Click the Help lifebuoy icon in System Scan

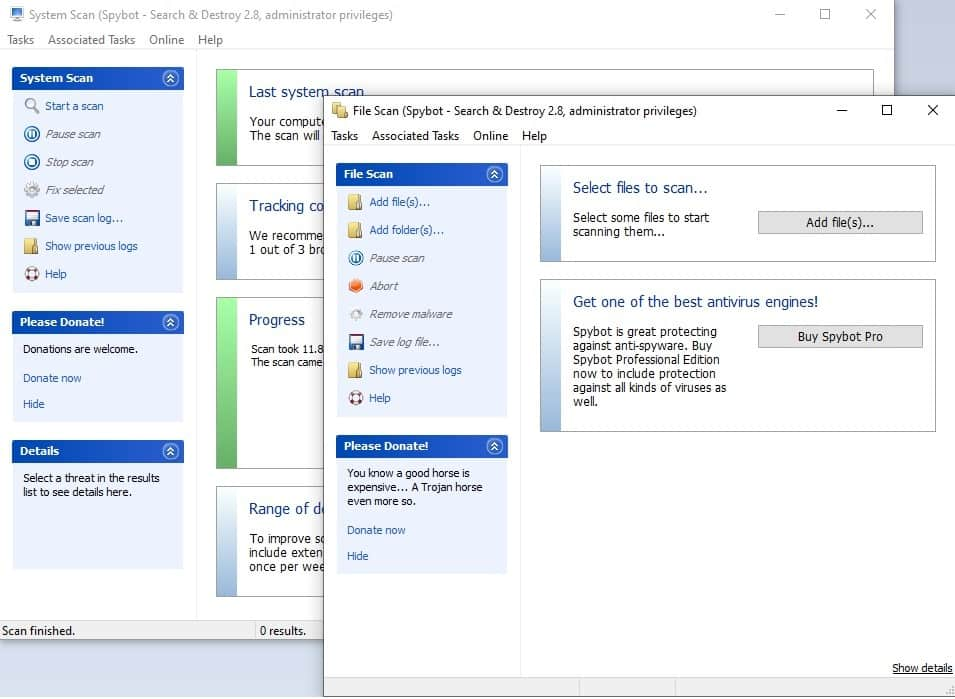coord(32,274)
